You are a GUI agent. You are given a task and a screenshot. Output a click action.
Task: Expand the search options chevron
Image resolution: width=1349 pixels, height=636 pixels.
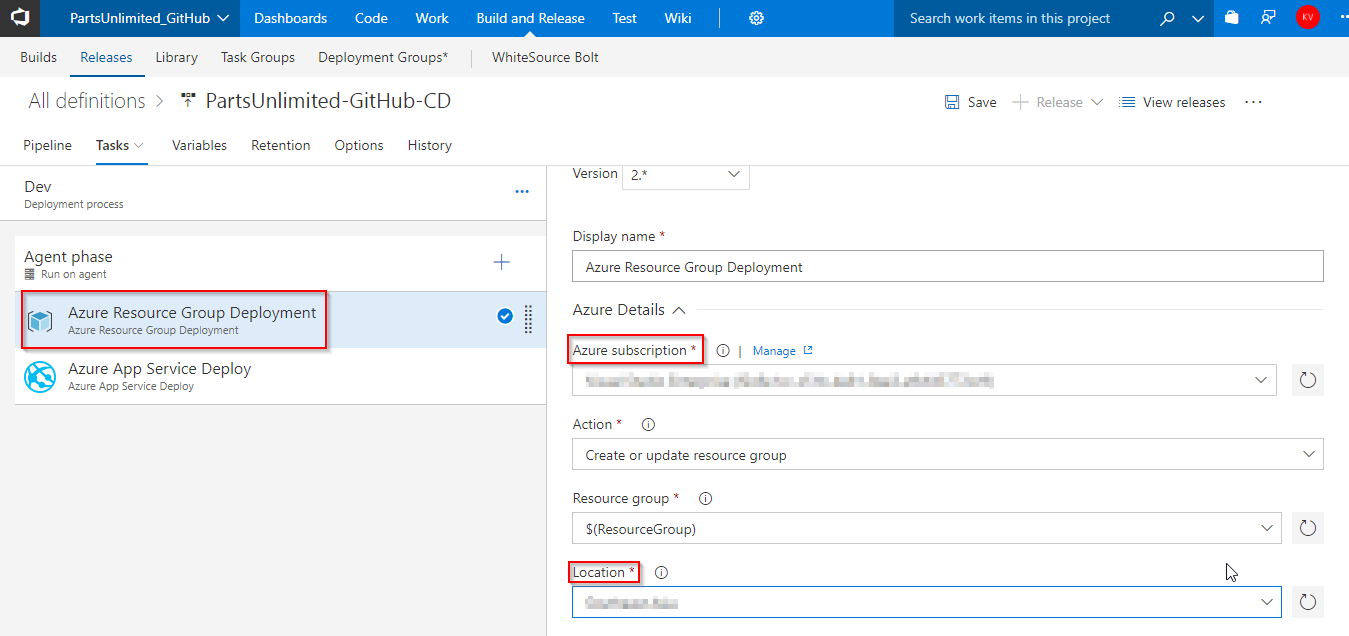pyautogui.click(x=1199, y=18)
